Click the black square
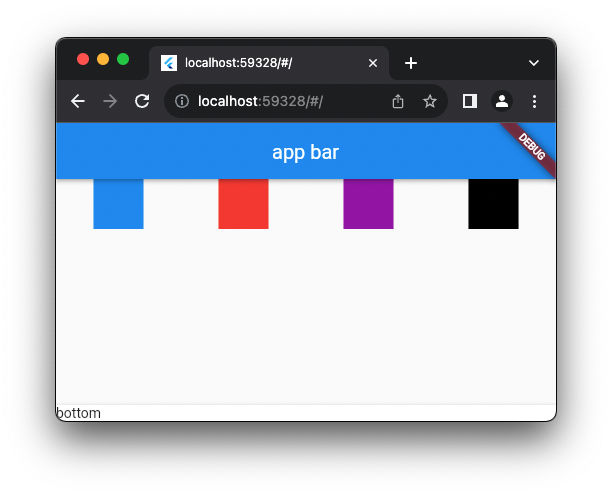The height and width of the screenshot is (495, 612). coord(493,204)
